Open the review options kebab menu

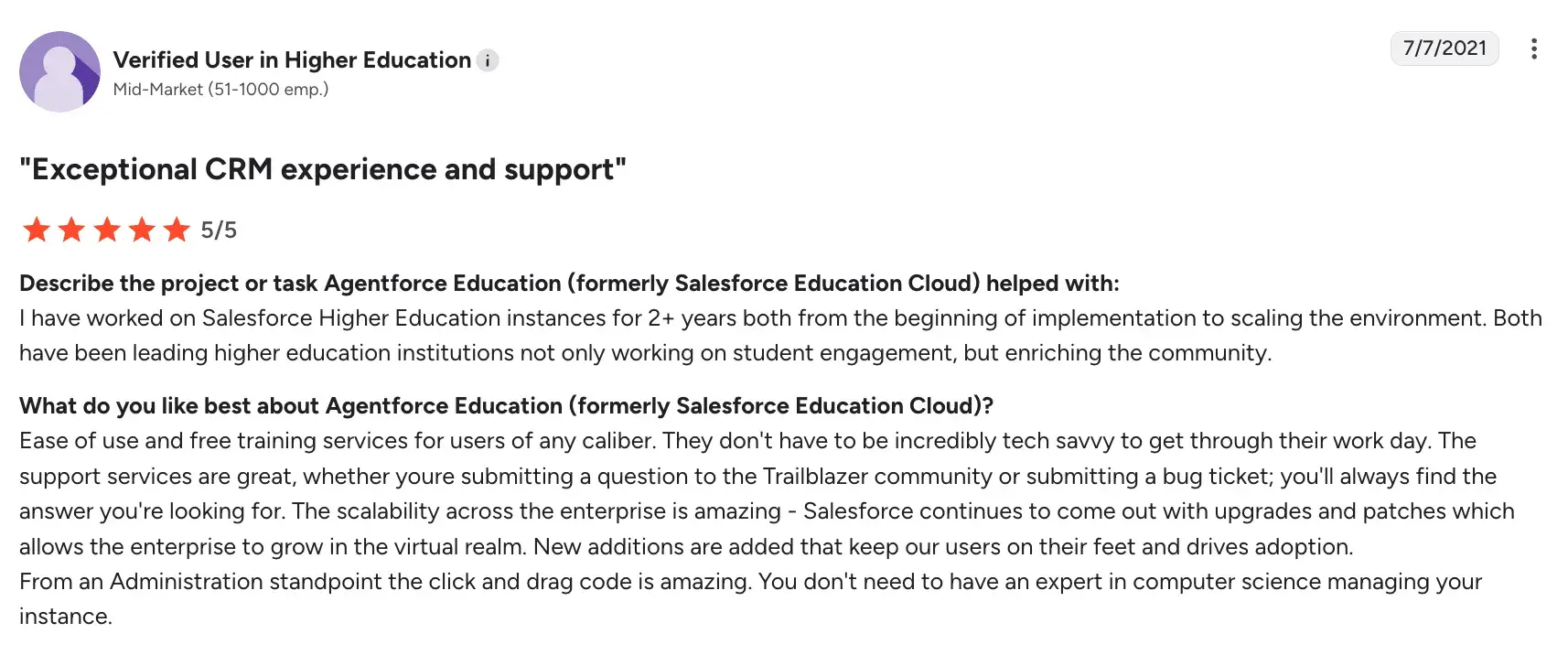(x=1534, y=49)
